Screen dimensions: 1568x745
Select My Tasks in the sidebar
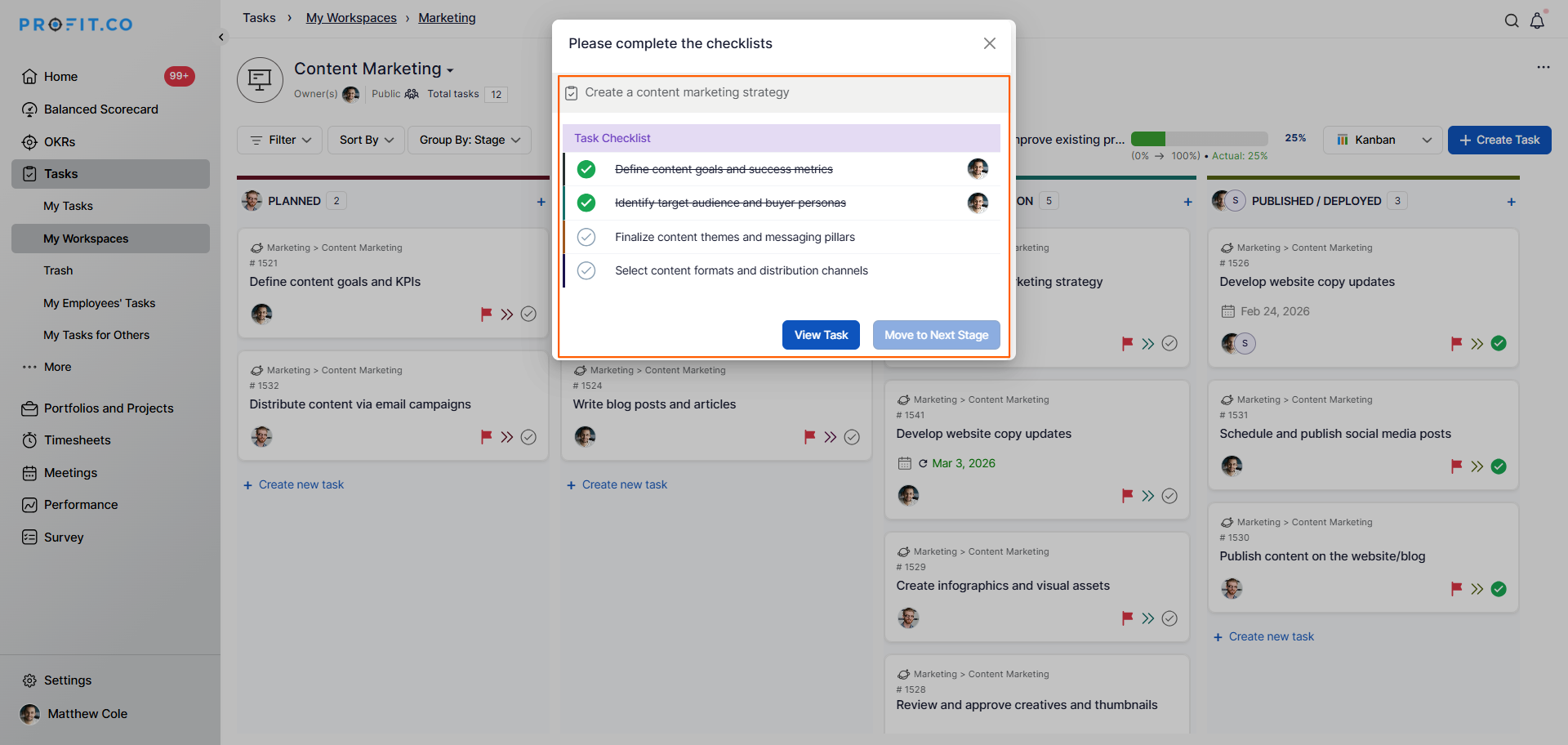click(x=68, y=206)
